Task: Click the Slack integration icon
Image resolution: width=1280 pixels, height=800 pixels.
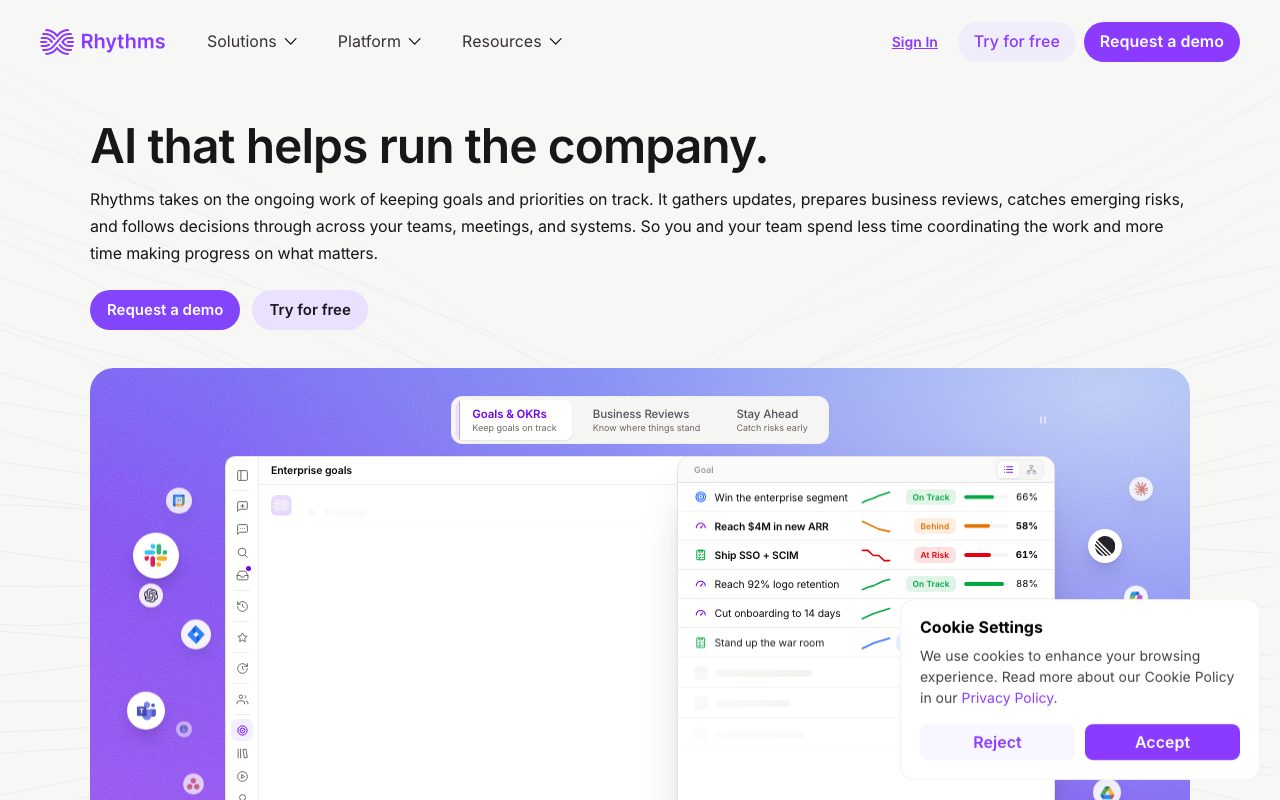Action: click(x=156, y=556)
